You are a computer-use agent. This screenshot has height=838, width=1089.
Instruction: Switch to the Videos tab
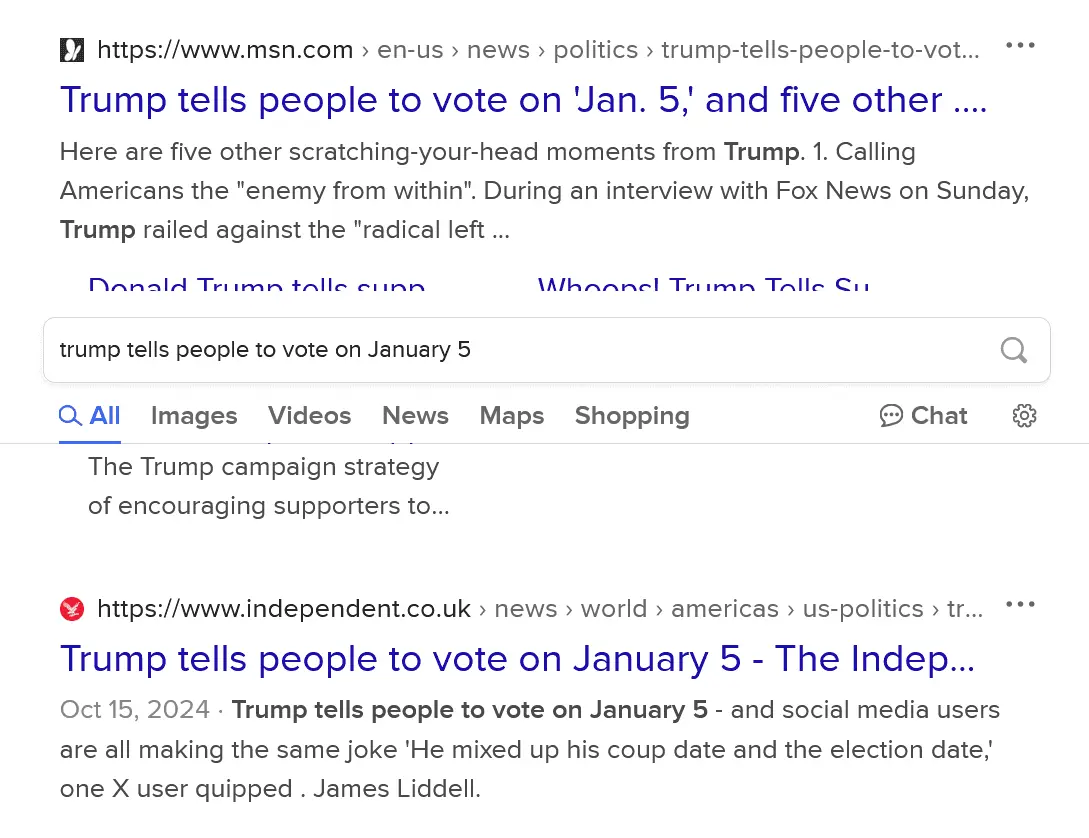(309, 416)
